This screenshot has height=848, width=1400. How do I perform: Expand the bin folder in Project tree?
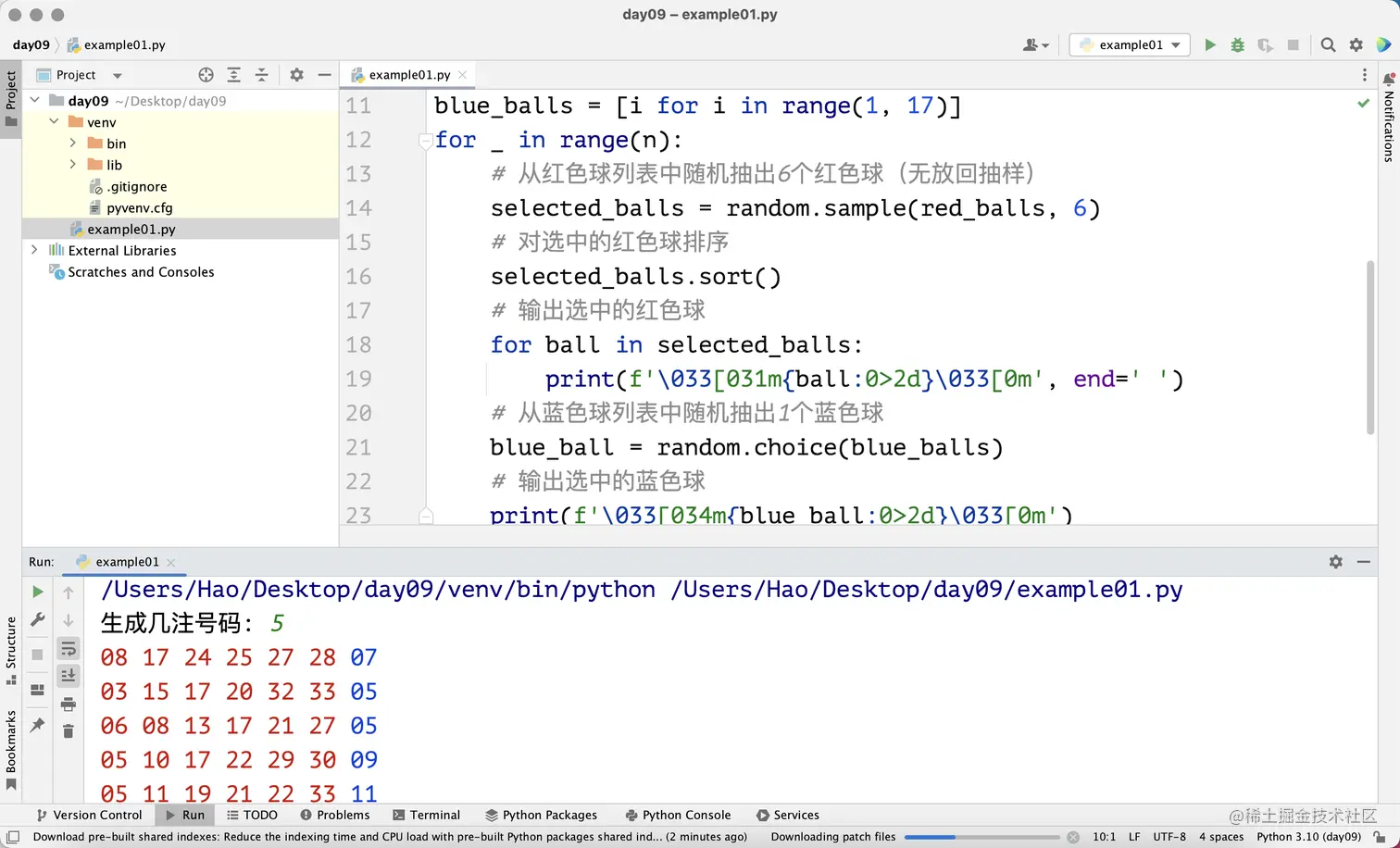point(73,143)
